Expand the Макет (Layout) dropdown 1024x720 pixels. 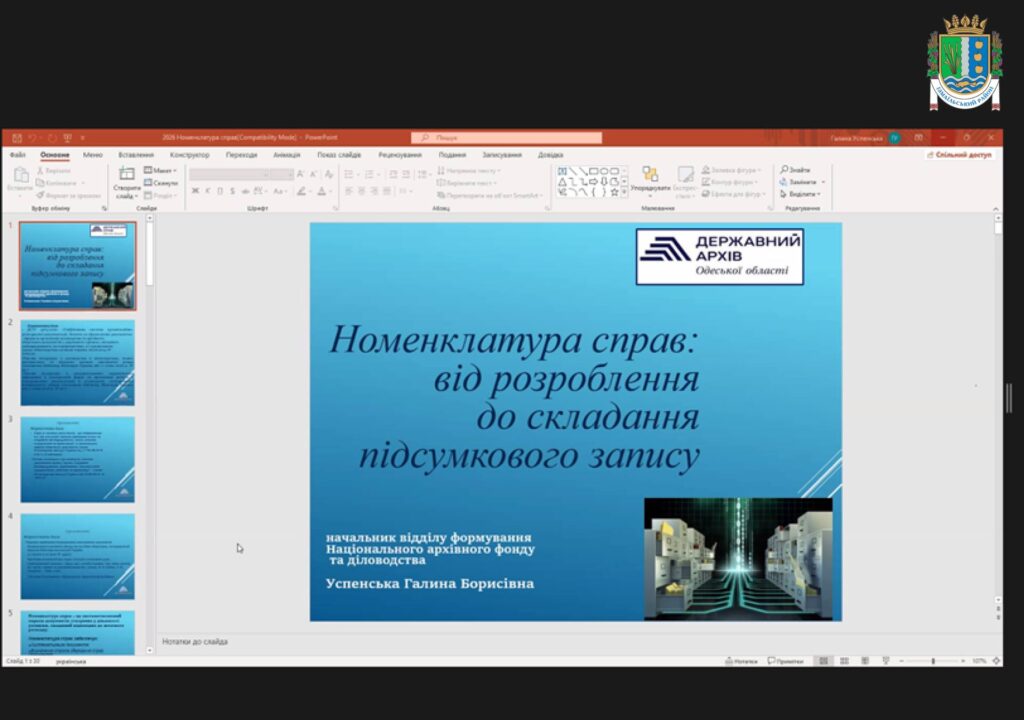[x=161, y=171]
